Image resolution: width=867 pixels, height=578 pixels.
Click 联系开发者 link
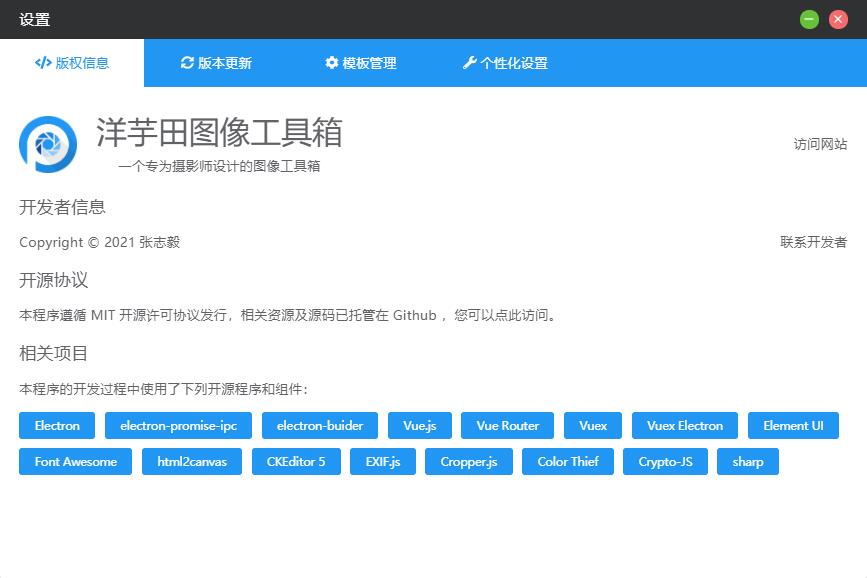(x=813, y=242)
